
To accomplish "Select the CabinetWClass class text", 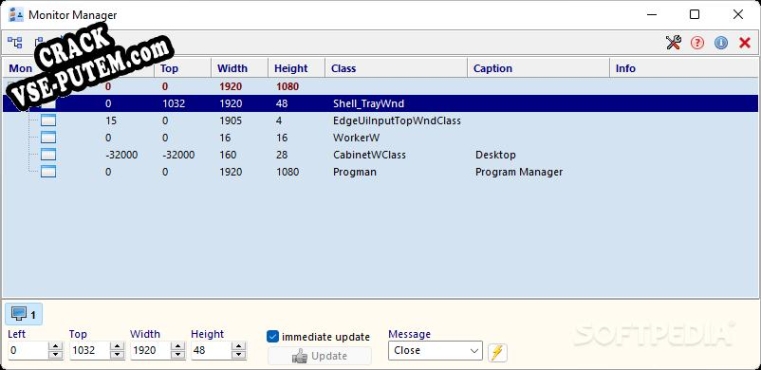I will [369, 155].
